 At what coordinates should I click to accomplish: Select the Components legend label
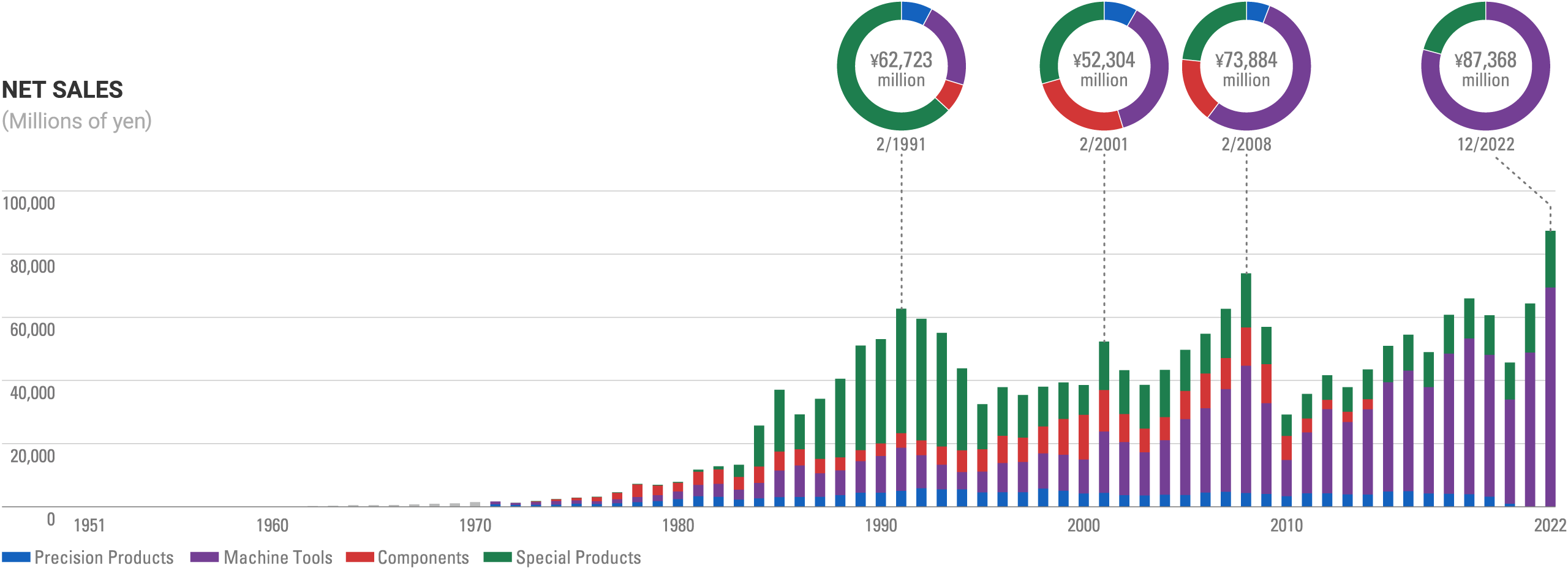click(x=423, y=558)
